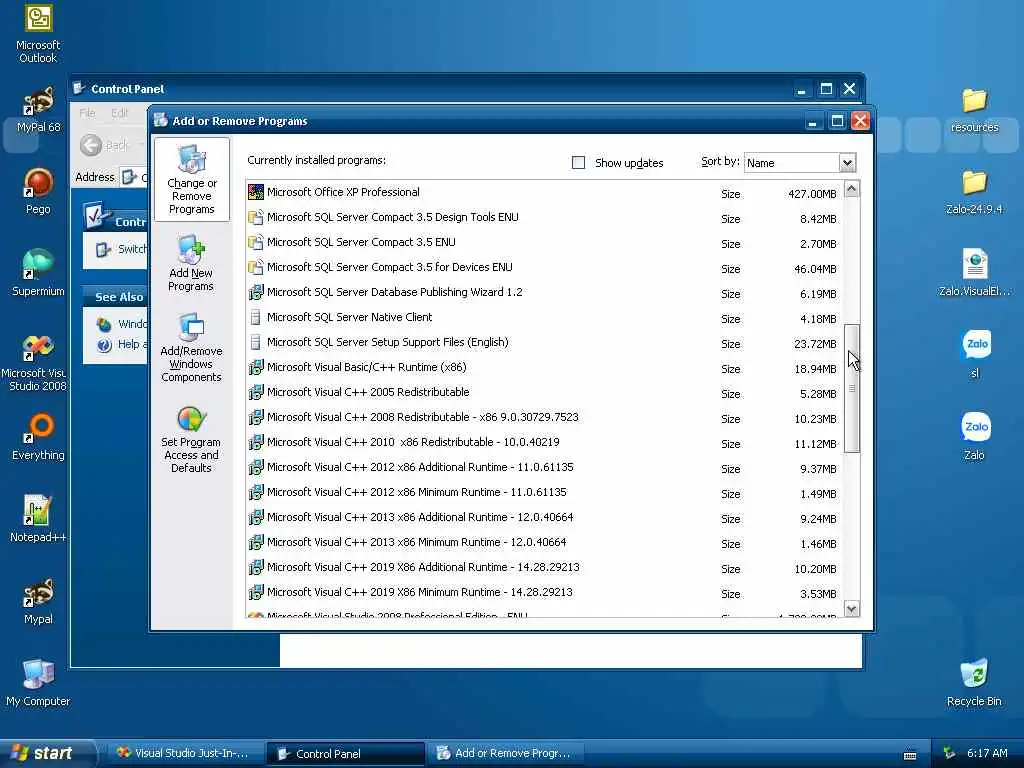
Task: Open Recycle Bin desktop icon
Action: click(x=974, y=683)
